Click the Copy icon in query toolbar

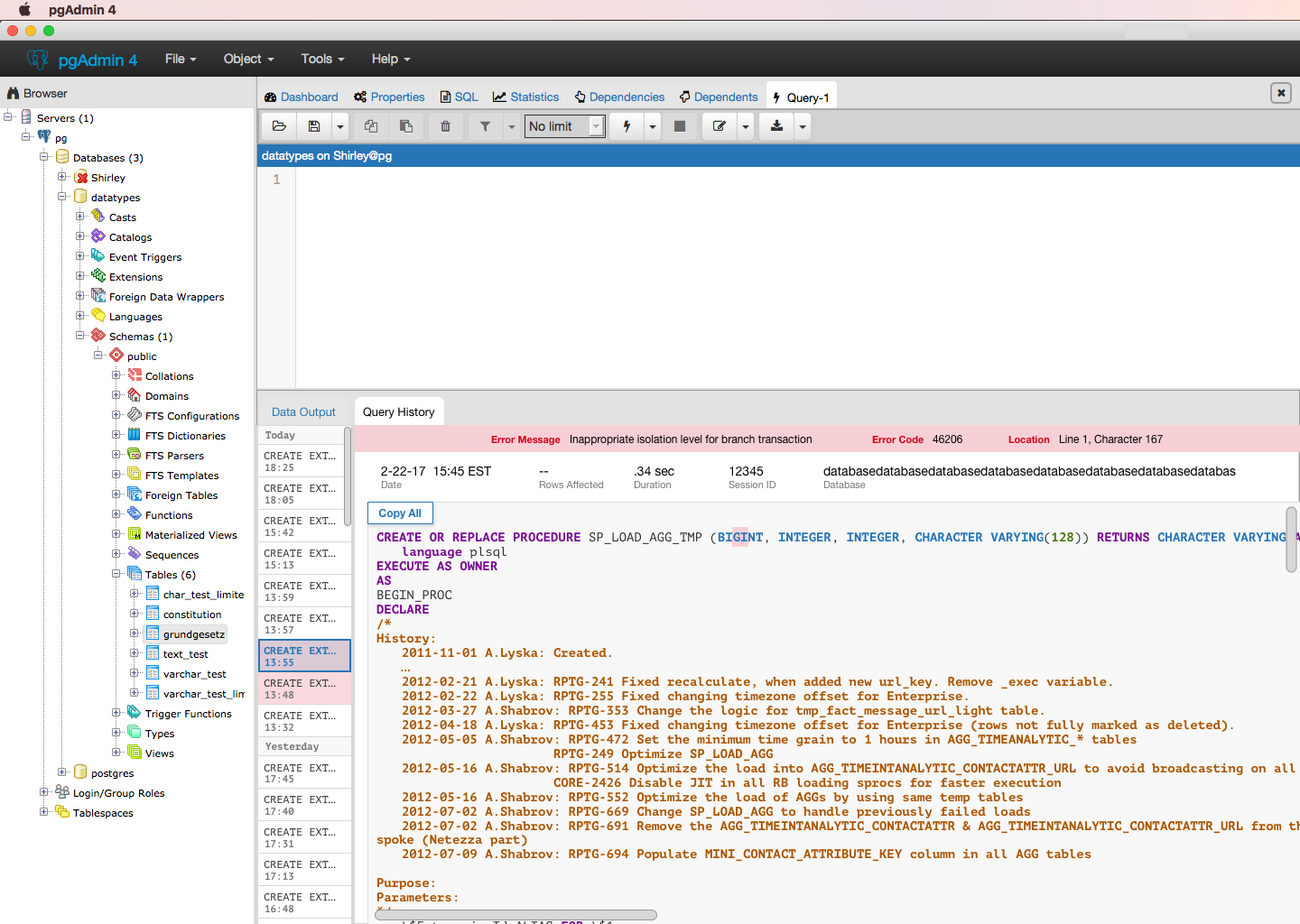click(371, 126)
